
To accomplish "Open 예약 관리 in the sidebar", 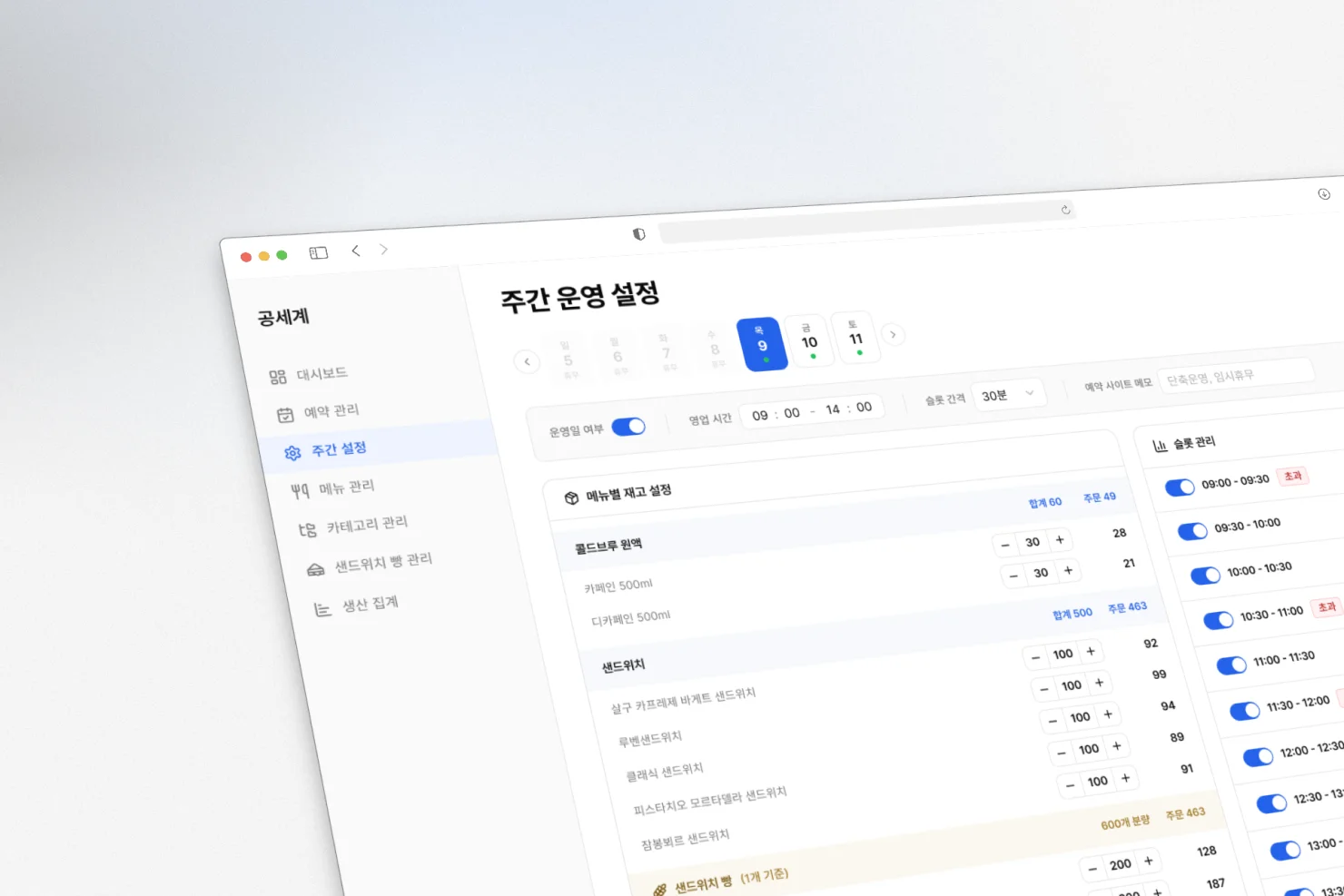I will (319, 412).
